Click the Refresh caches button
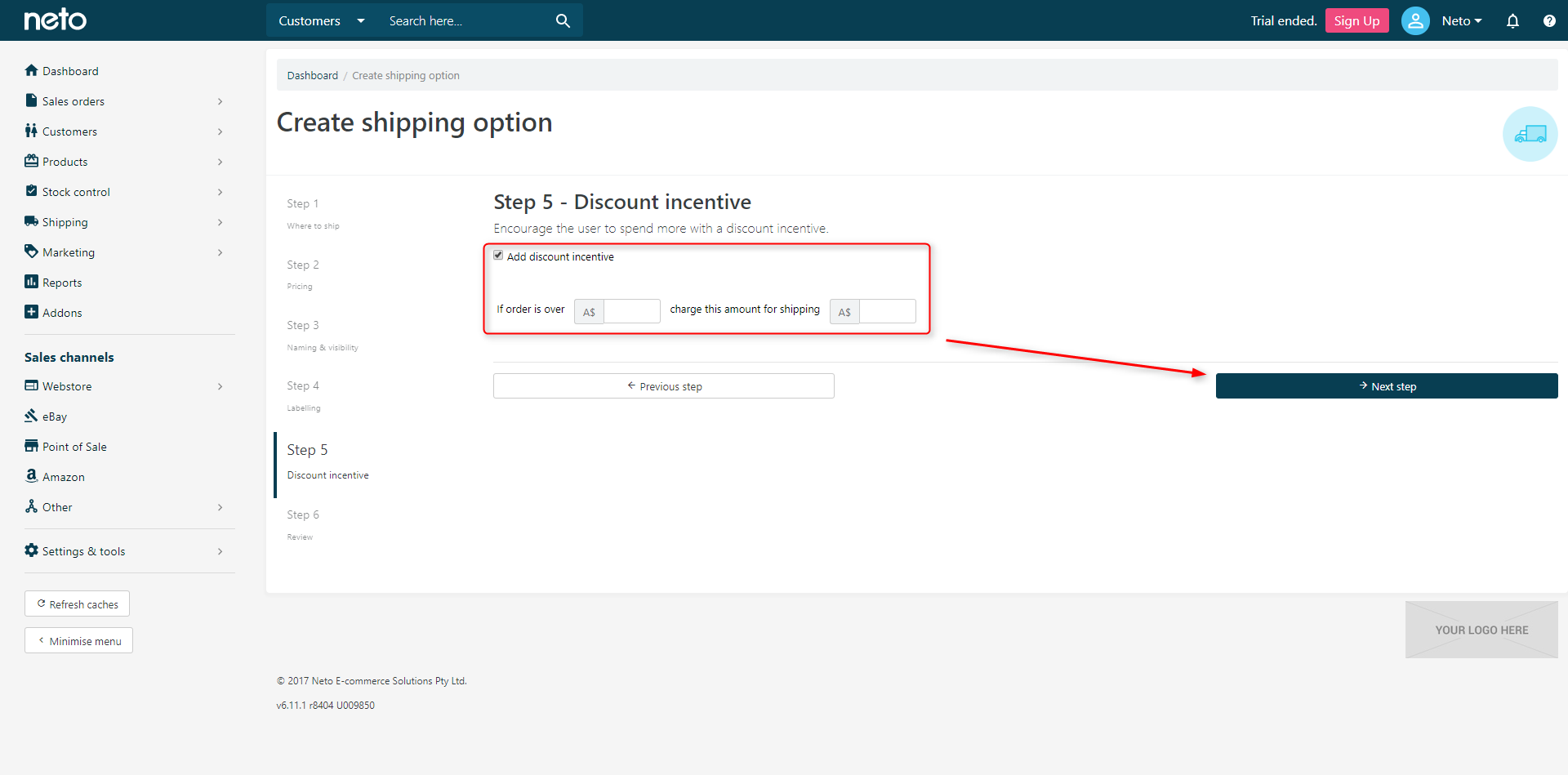The image size is (1568, 775). (78, 604)
